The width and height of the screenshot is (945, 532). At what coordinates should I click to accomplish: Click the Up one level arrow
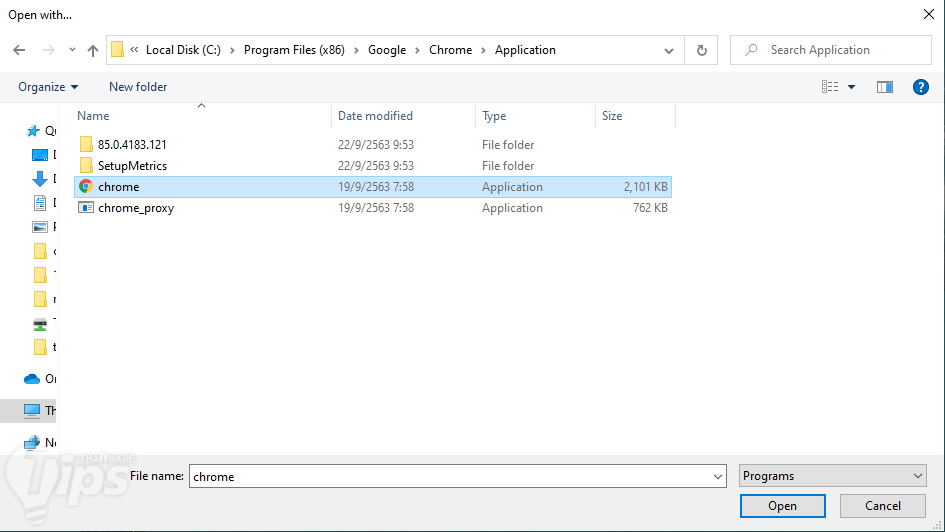(93, 50)
